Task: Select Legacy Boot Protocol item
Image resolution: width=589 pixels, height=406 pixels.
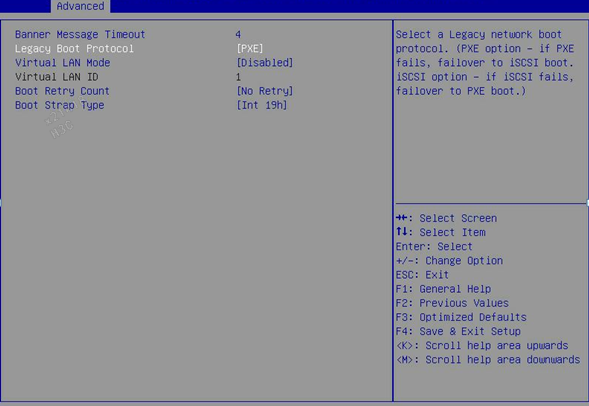Action: (74, 49)
